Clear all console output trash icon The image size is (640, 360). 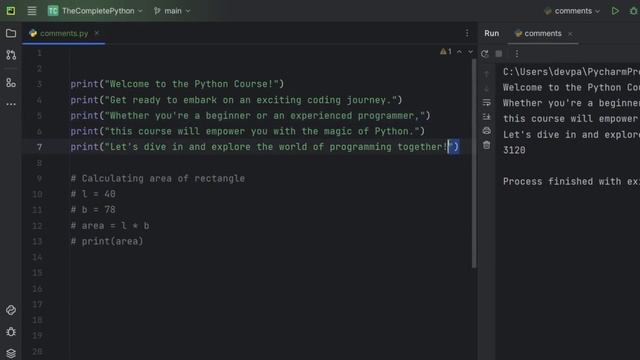tap(487, 145)
